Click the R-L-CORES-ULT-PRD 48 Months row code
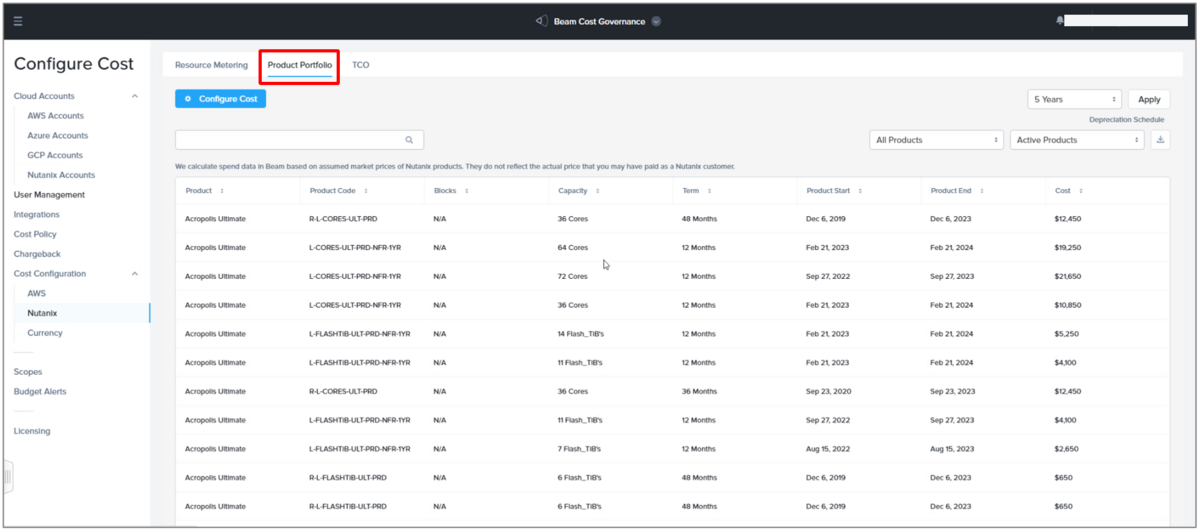The height and width of the screenshot is (532, 1200). pos(343,219)
